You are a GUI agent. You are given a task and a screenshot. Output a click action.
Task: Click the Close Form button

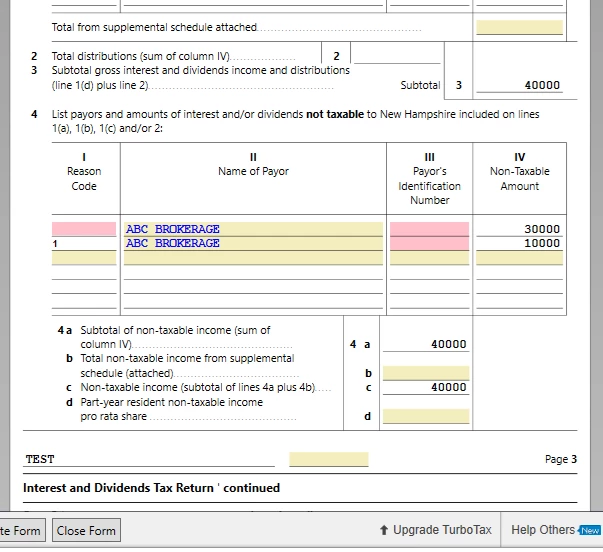point(86,530)
